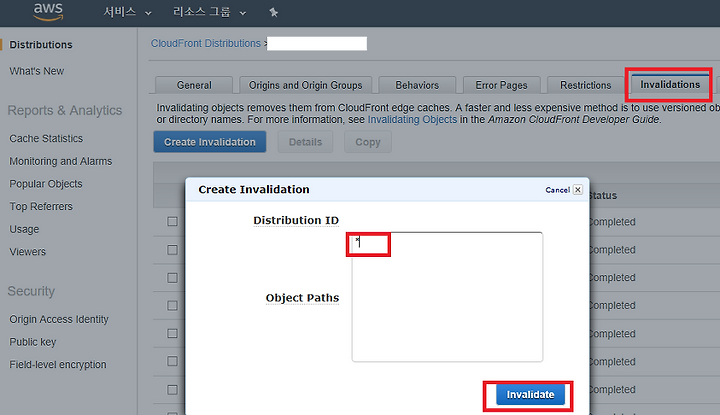Click the Cancel link in dialog
The width and height of the screenshot is (720, 415).
(x=557, y=190)
